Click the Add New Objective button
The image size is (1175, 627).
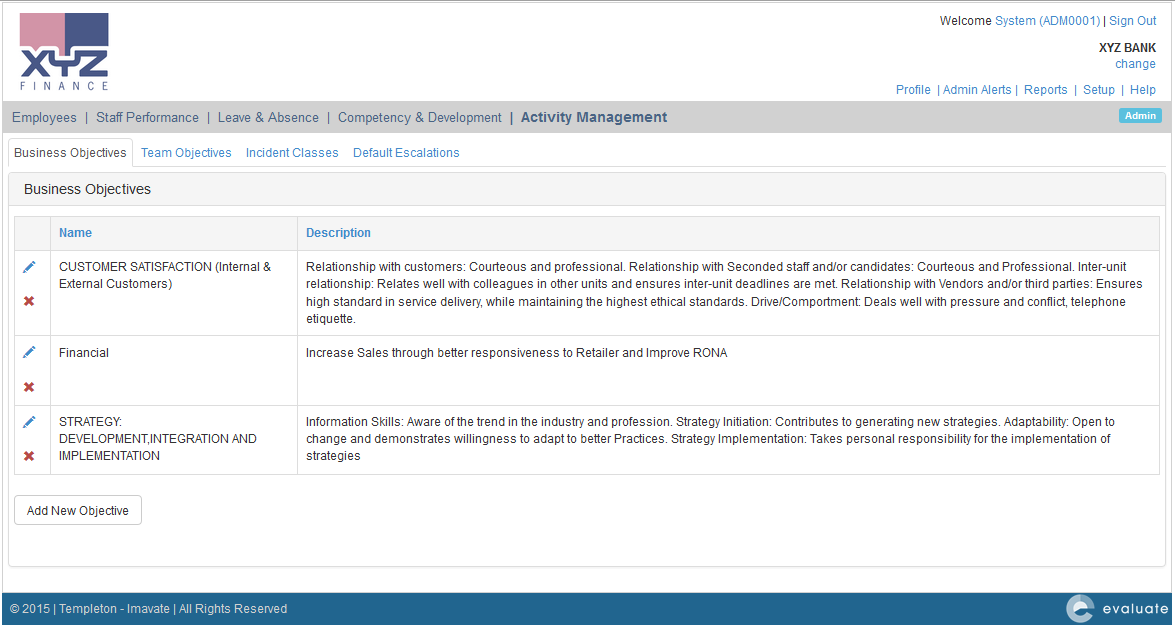78,510
